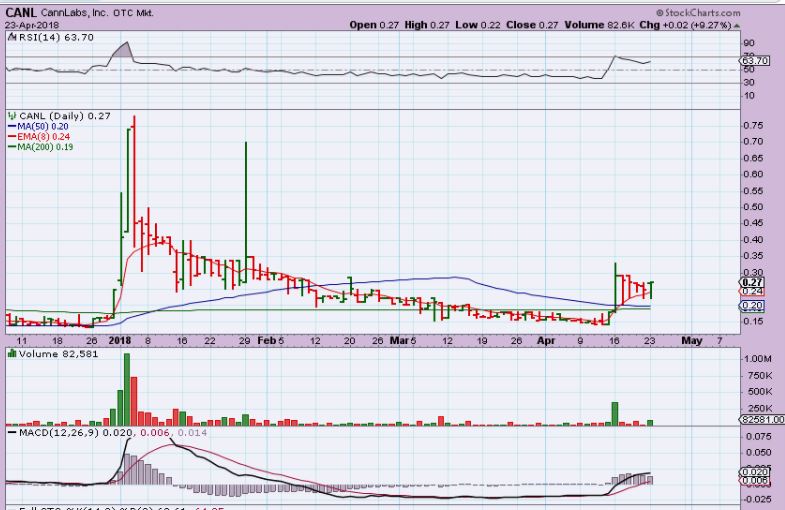Select the CANL ticker symbol heading
The height and width of the screenshot is (510, 785).
21,13
